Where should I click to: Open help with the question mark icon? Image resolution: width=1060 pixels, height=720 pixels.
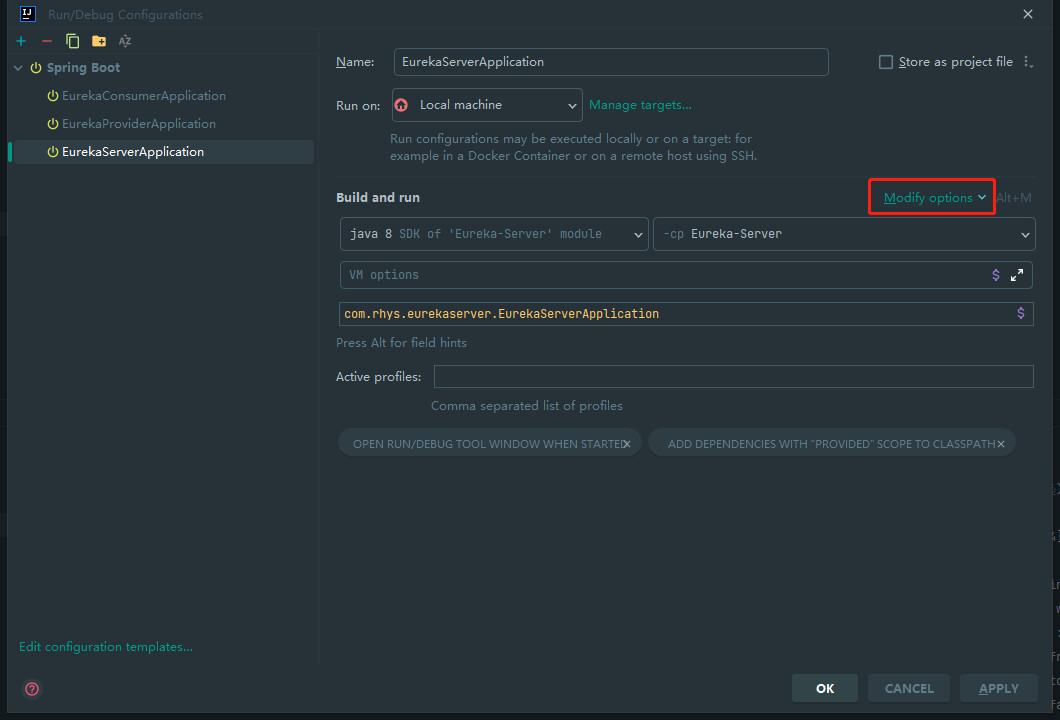click(x=32, y=689)
